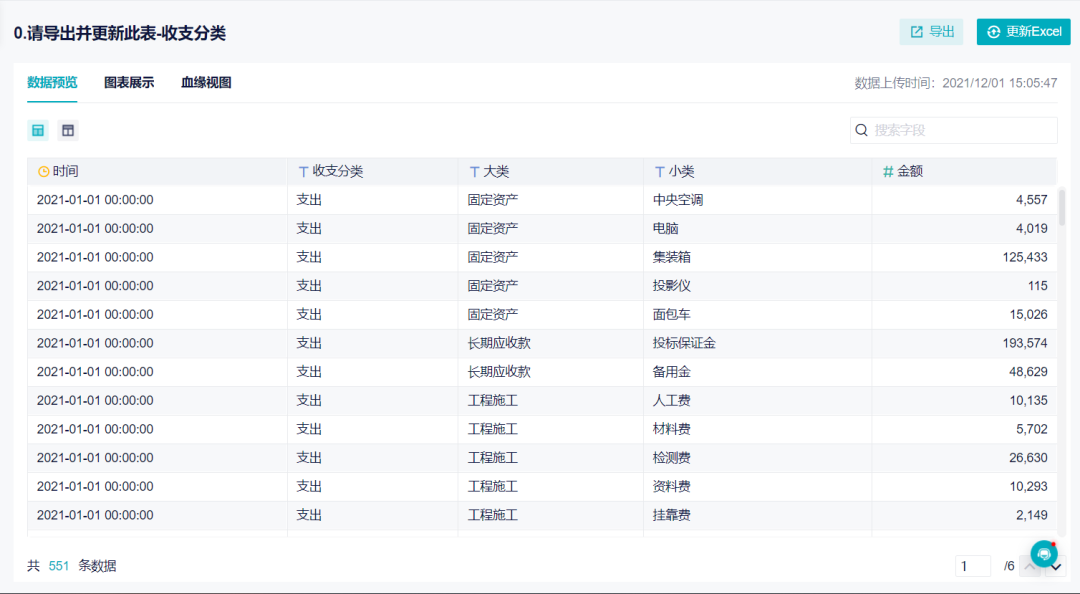The image size is (1080, 594).
Task: Click the table's vertical scrollbar
Action: click(x=1062, y=208)
